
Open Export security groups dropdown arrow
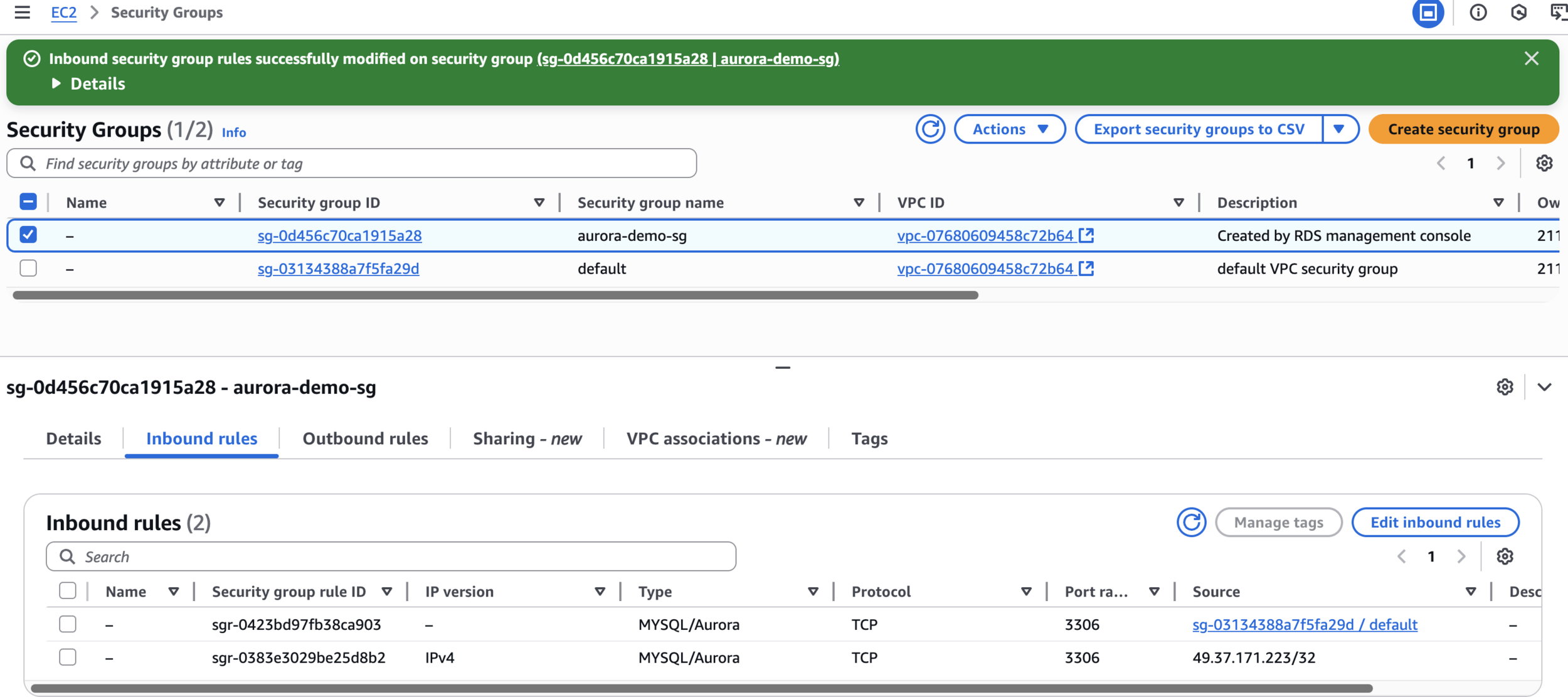tap(1339, 129)
